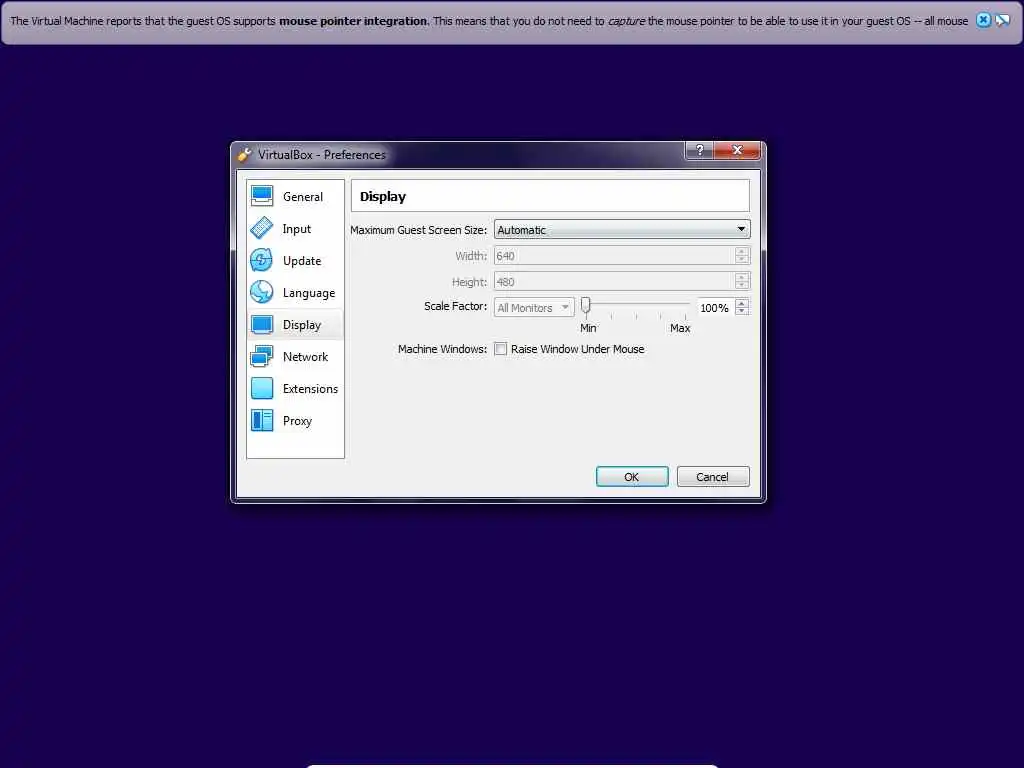Click the Width field showing 640
Viewport: 1024px width, 768px height.
click(x=614, y=255)
